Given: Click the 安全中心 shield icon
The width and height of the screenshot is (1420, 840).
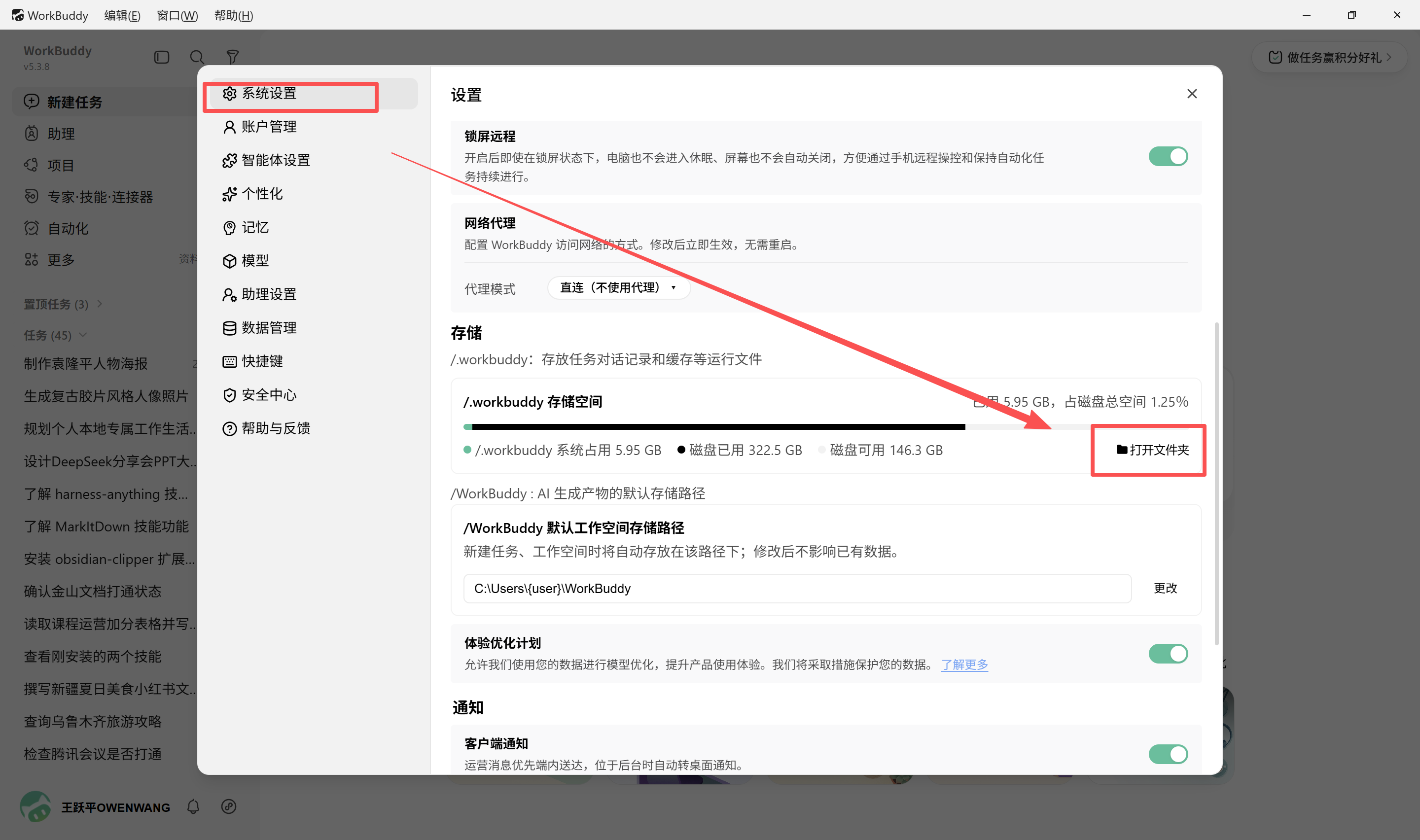Looking at the screenshot, I should pos(229,395).
